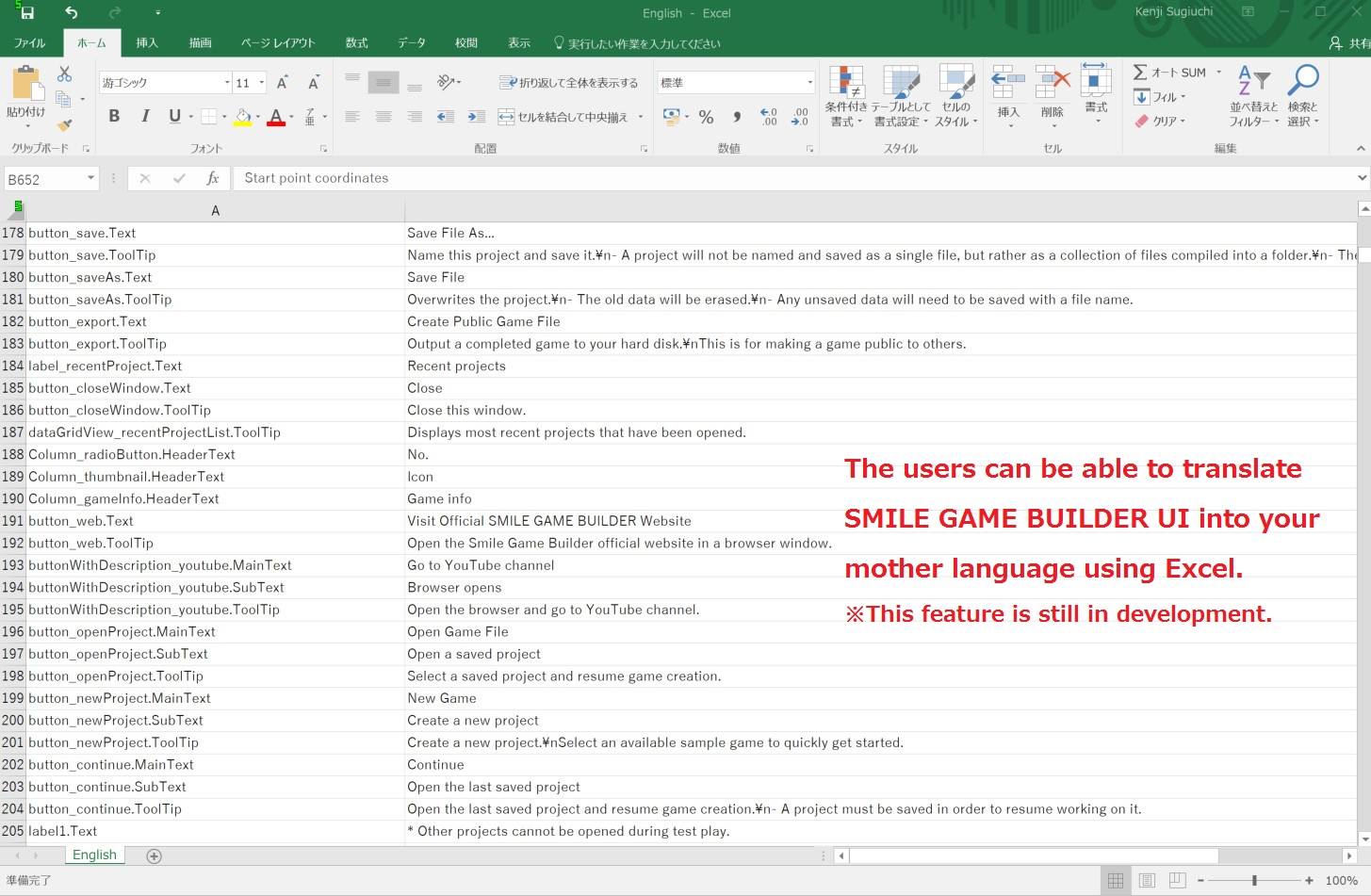Open the ファイル tab

click(x=29, y=43)
